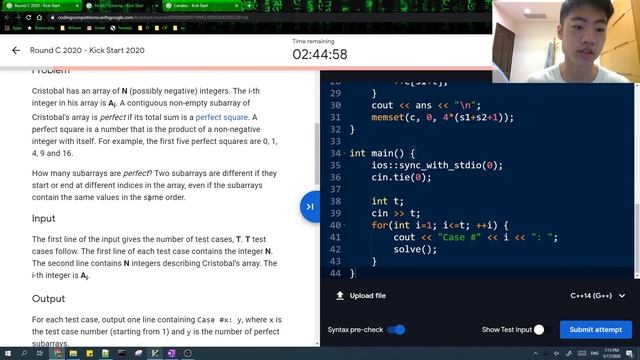Click in the code editor on the solve(); line
This screenshot has height=360, width=640.
click(415, 249)
